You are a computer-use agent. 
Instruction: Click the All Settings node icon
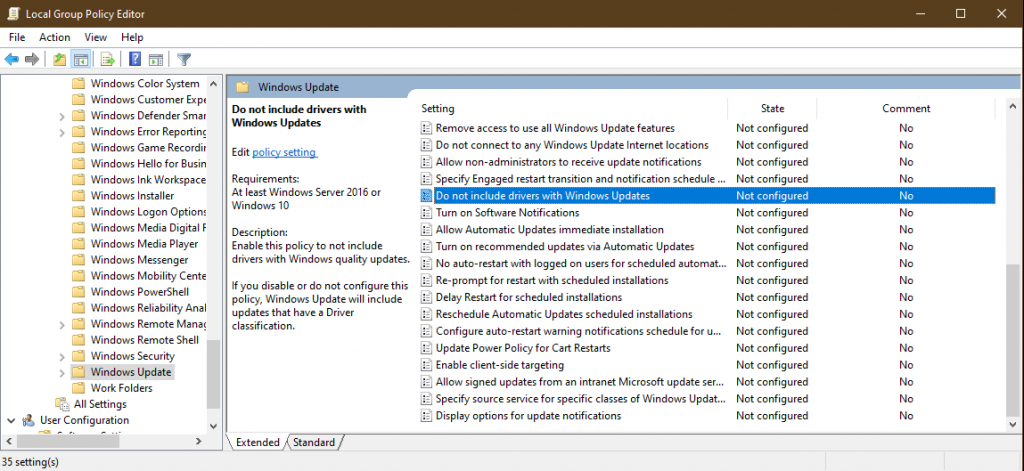pyautogui.click(x=62, y=404)
